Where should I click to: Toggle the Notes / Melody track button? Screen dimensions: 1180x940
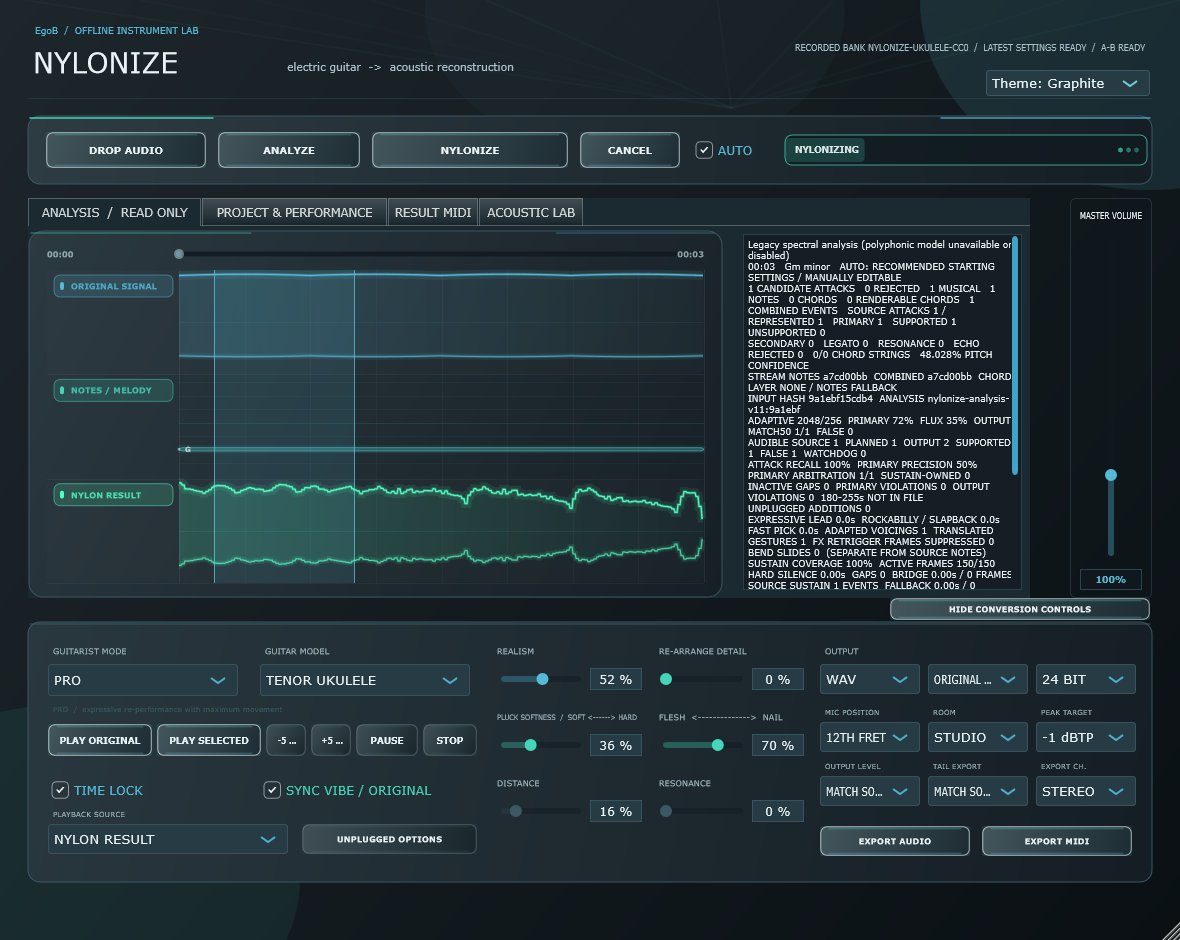coord(113,390)
